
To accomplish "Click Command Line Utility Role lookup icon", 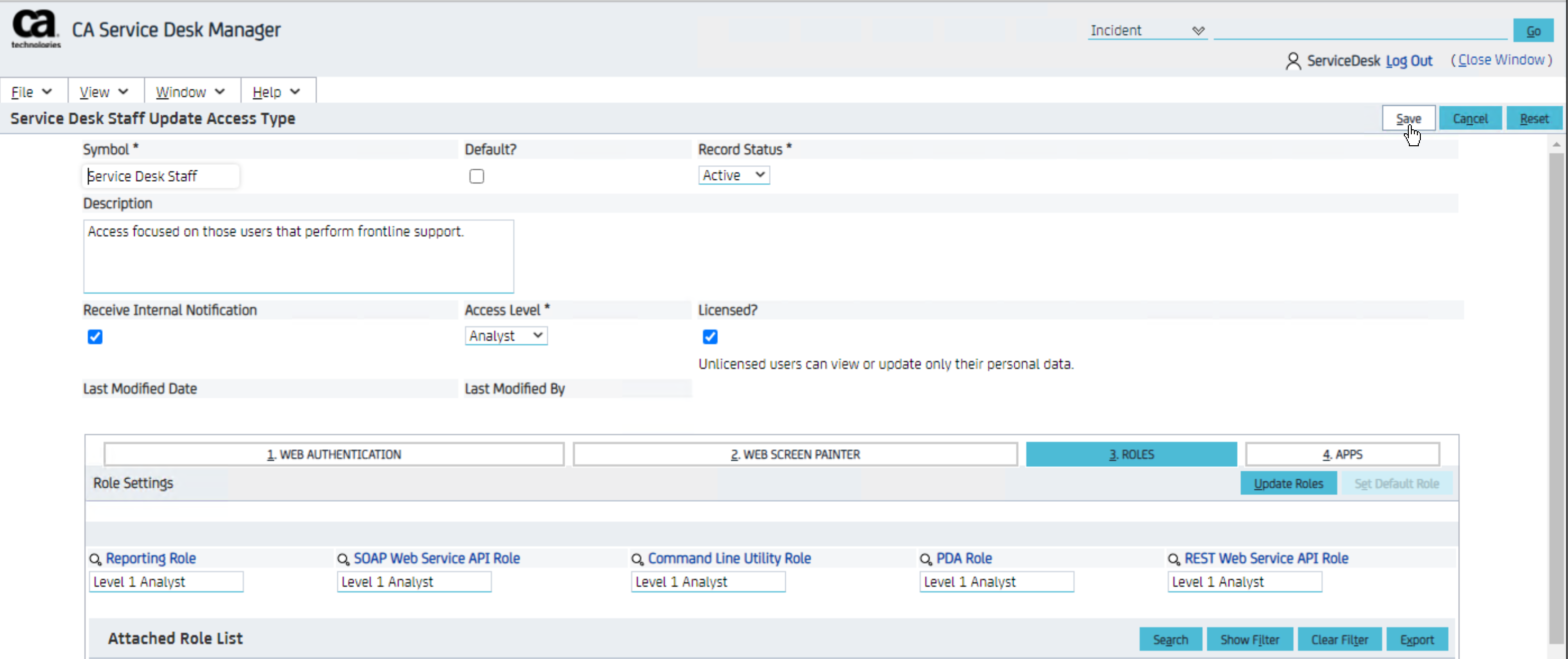I will click(637, 559).
